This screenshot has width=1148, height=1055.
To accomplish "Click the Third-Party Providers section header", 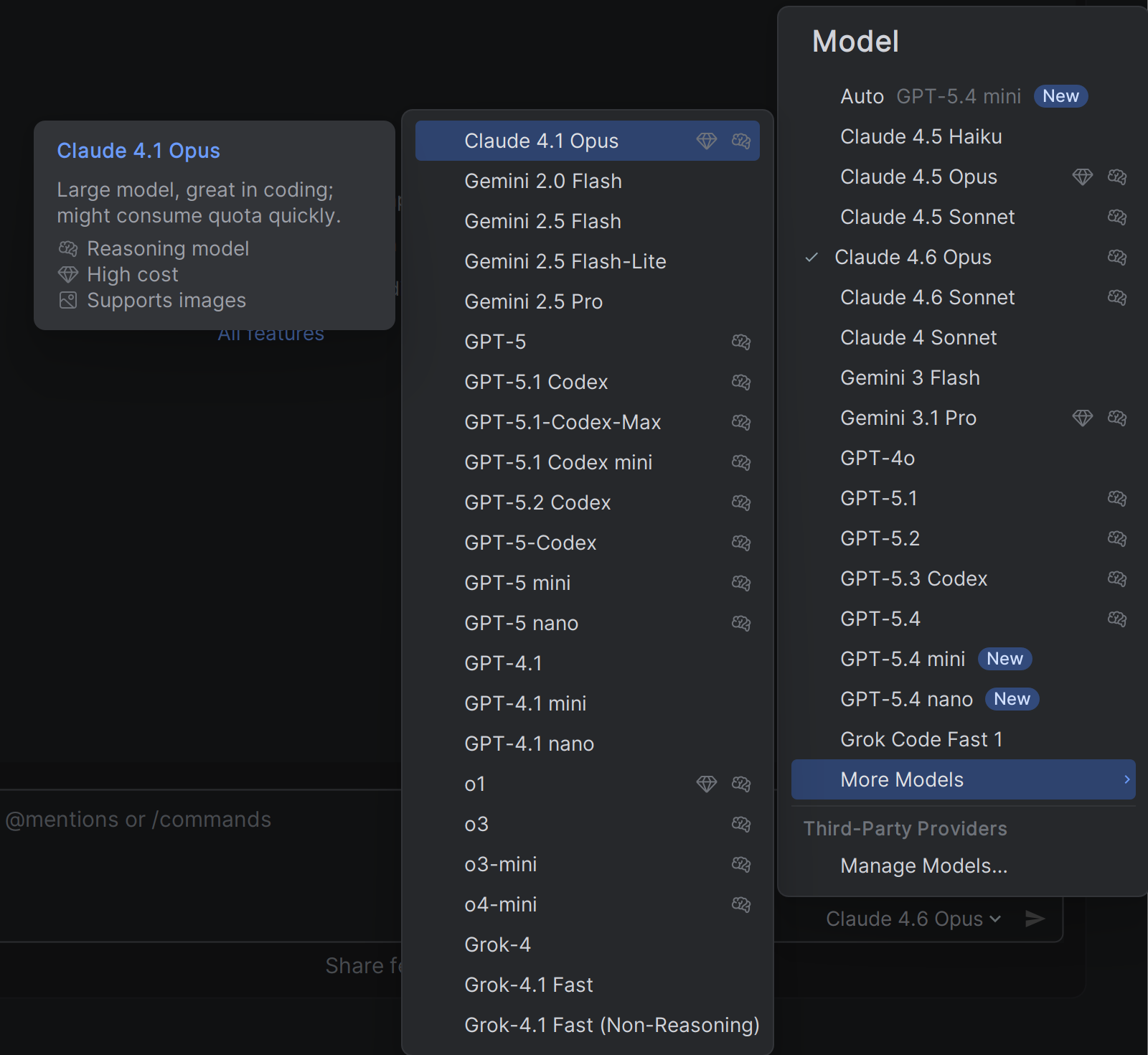I will (905, 828).
